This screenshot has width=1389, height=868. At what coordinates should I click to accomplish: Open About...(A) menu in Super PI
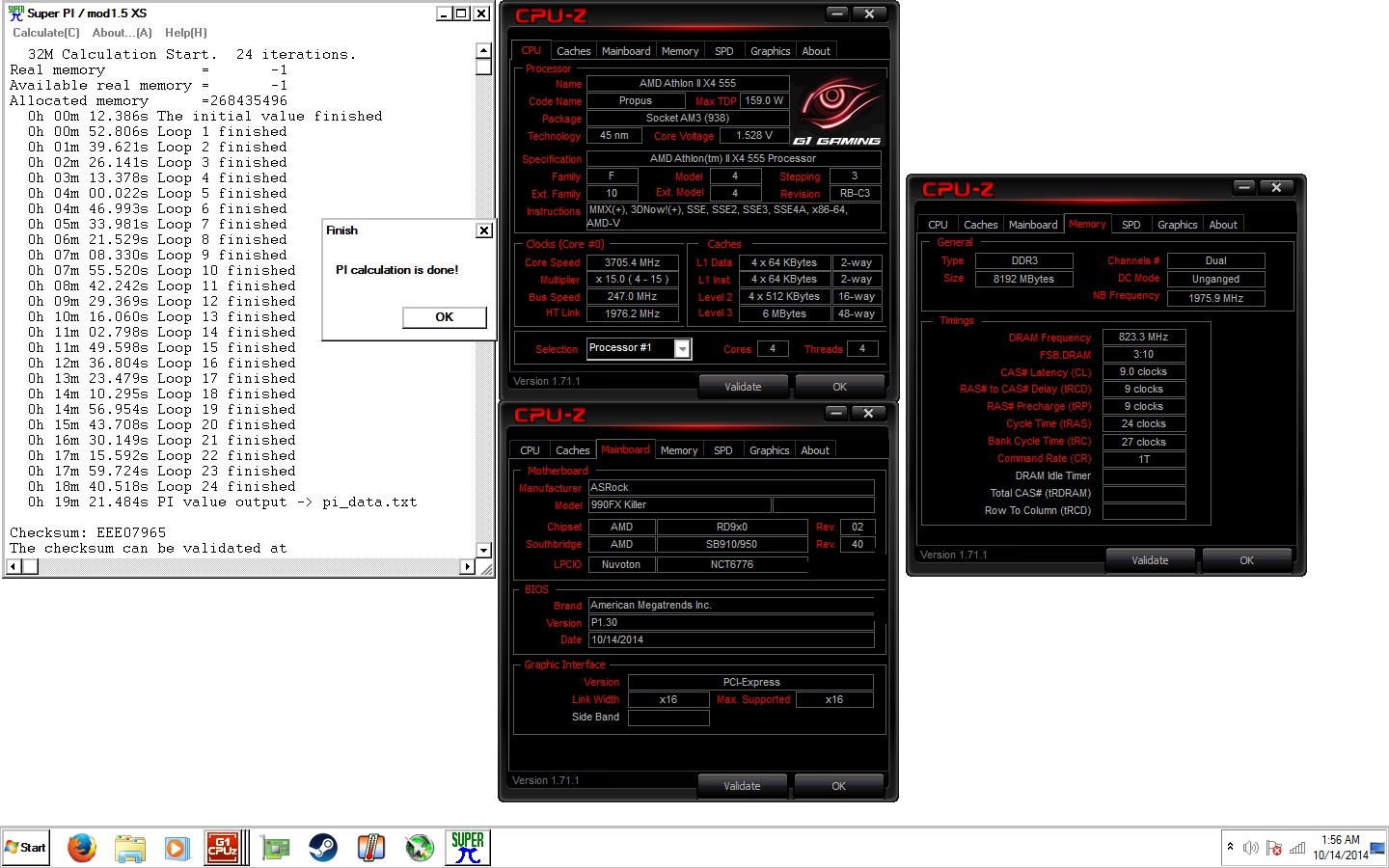coord(123,33)
